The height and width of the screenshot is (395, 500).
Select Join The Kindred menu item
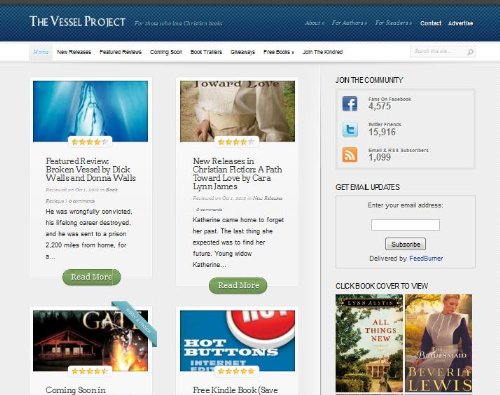(x=323, y=52)
